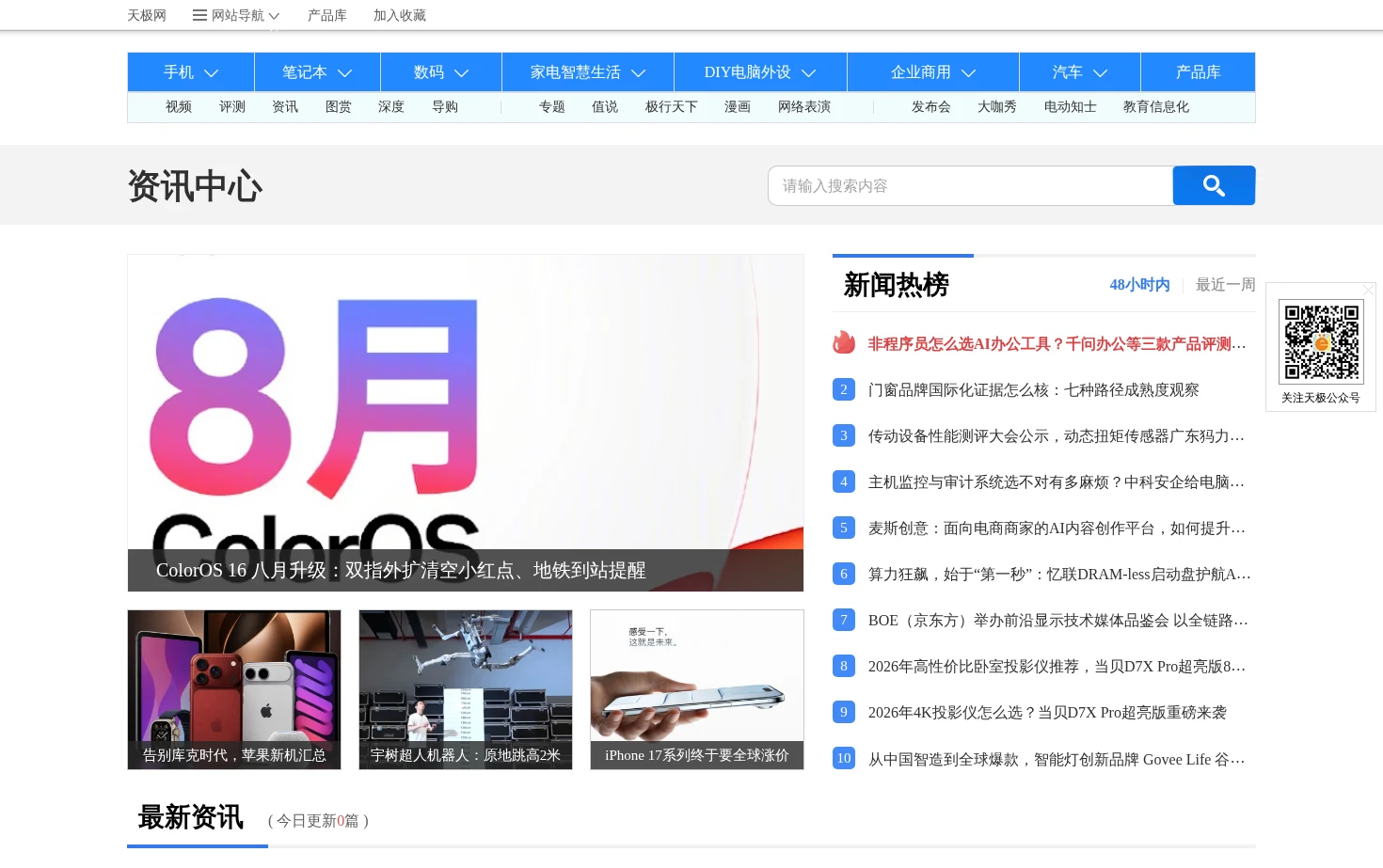This screenshot has width=1383, height=868.
Task: Open 门窗品牌国际化证据 article
Action: pos(1034,390)
